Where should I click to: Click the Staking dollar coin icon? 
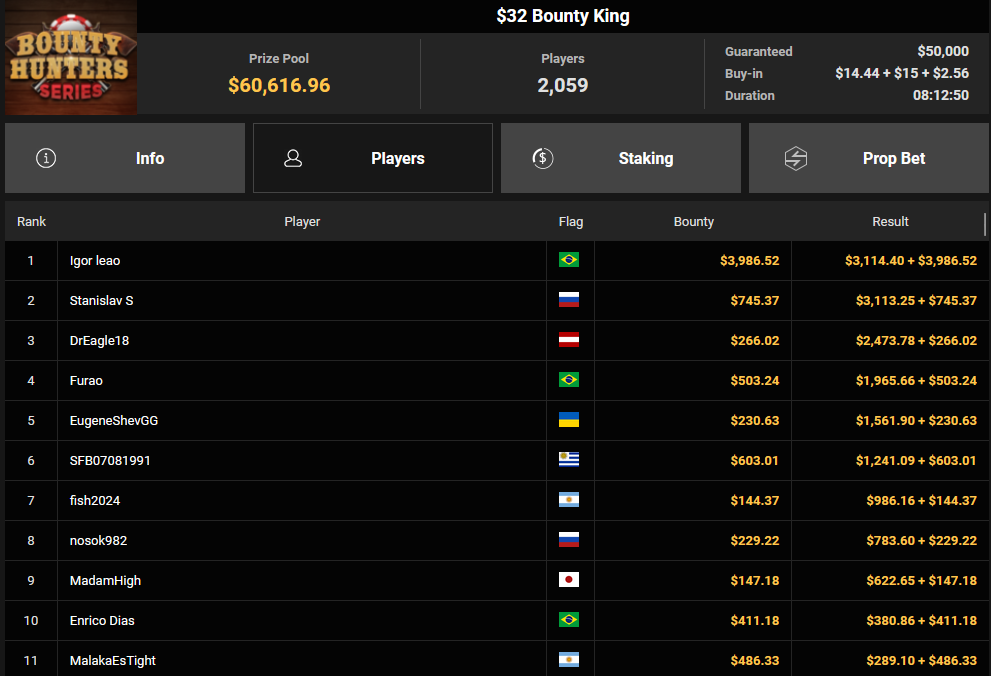543,158
